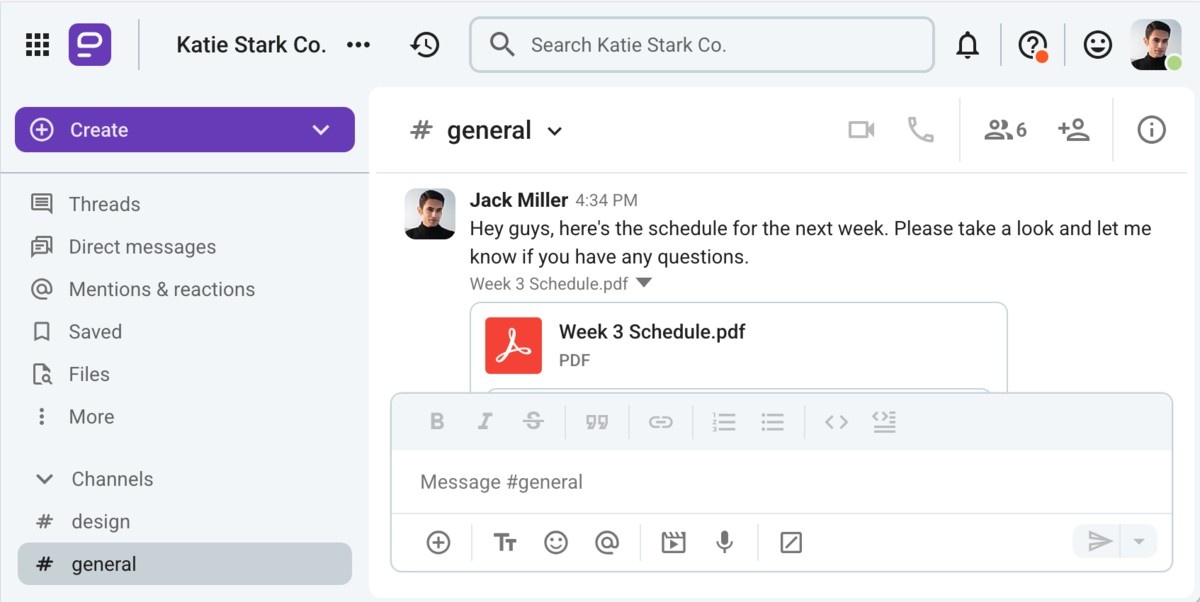The height and width of the screenshot is (602, 1200).
Task: Record a voice message with microphone
Action: tap(724, 542)
